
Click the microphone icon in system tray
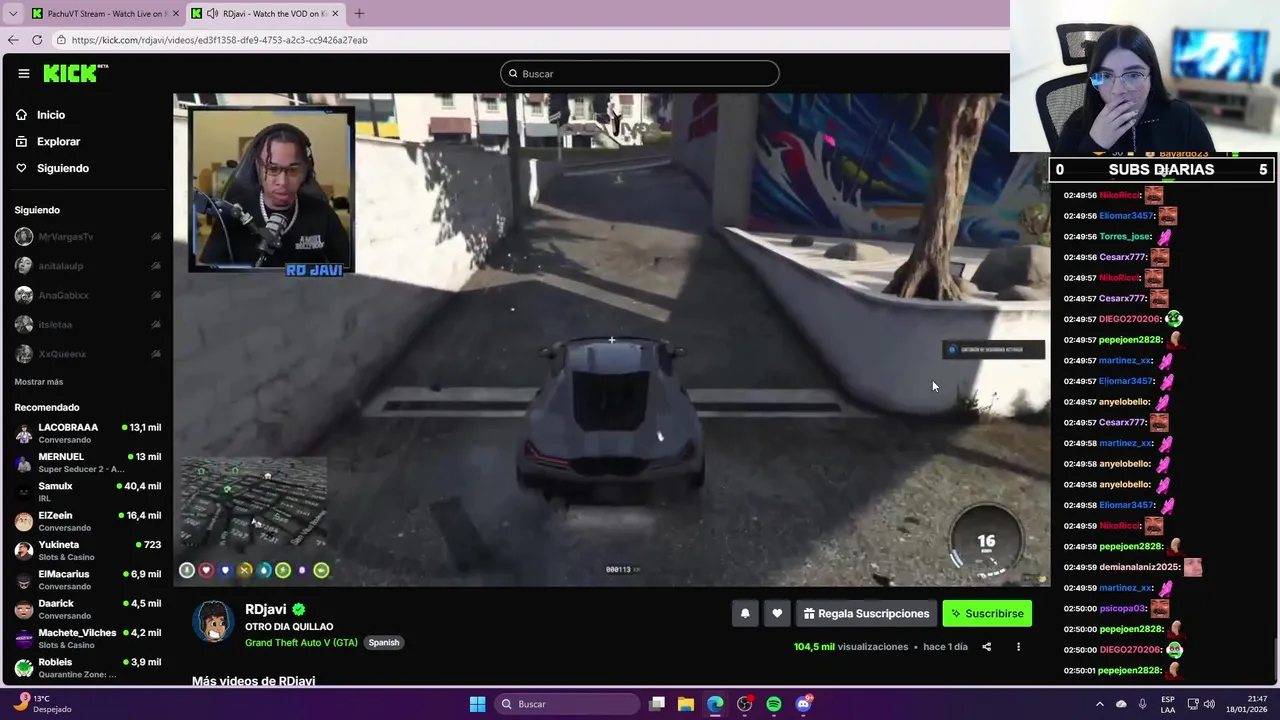[1142, 704]
